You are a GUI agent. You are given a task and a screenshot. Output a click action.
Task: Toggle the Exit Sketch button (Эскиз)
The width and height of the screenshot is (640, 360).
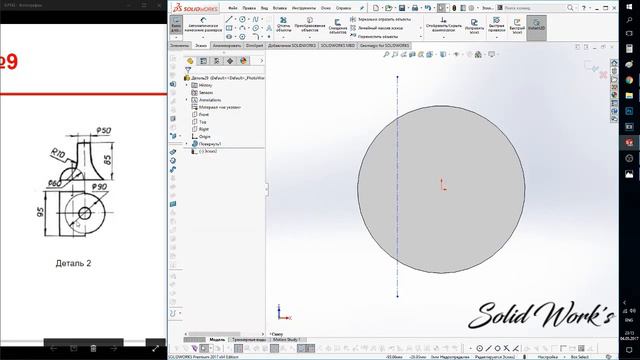tap(176, 25)
